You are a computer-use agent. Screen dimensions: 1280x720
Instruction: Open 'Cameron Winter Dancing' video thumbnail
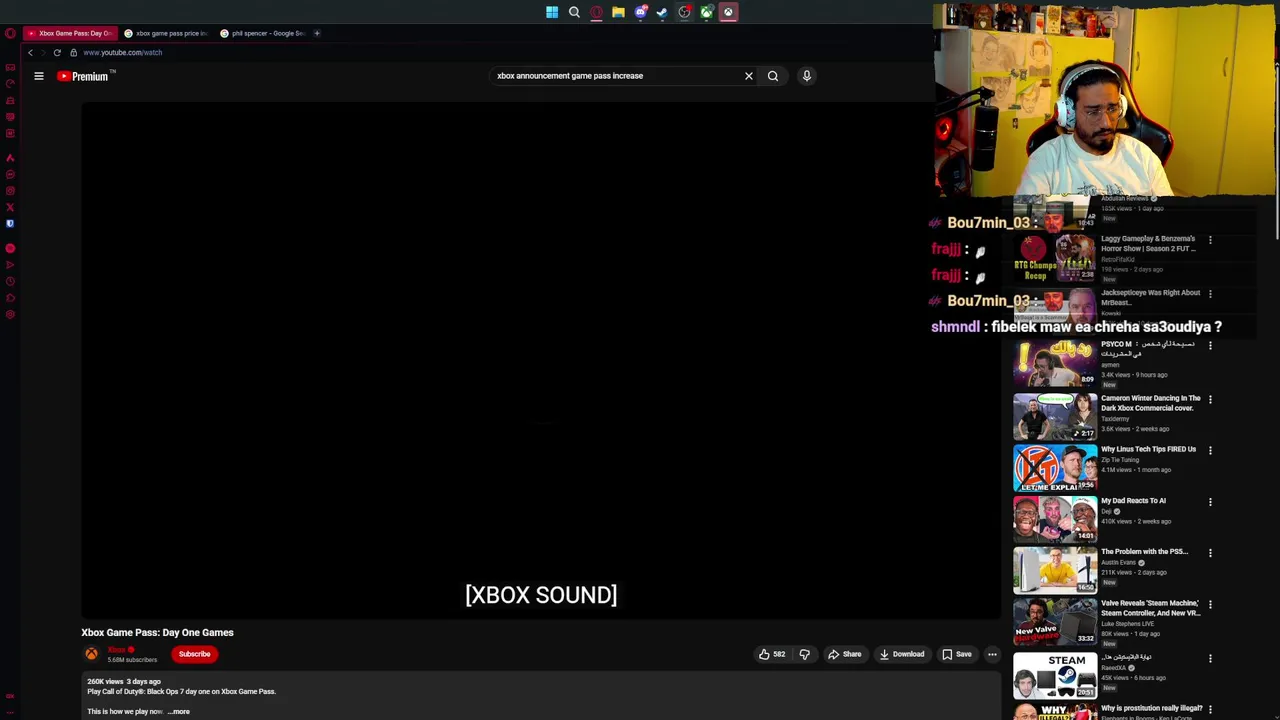[x=1055, y=416]
